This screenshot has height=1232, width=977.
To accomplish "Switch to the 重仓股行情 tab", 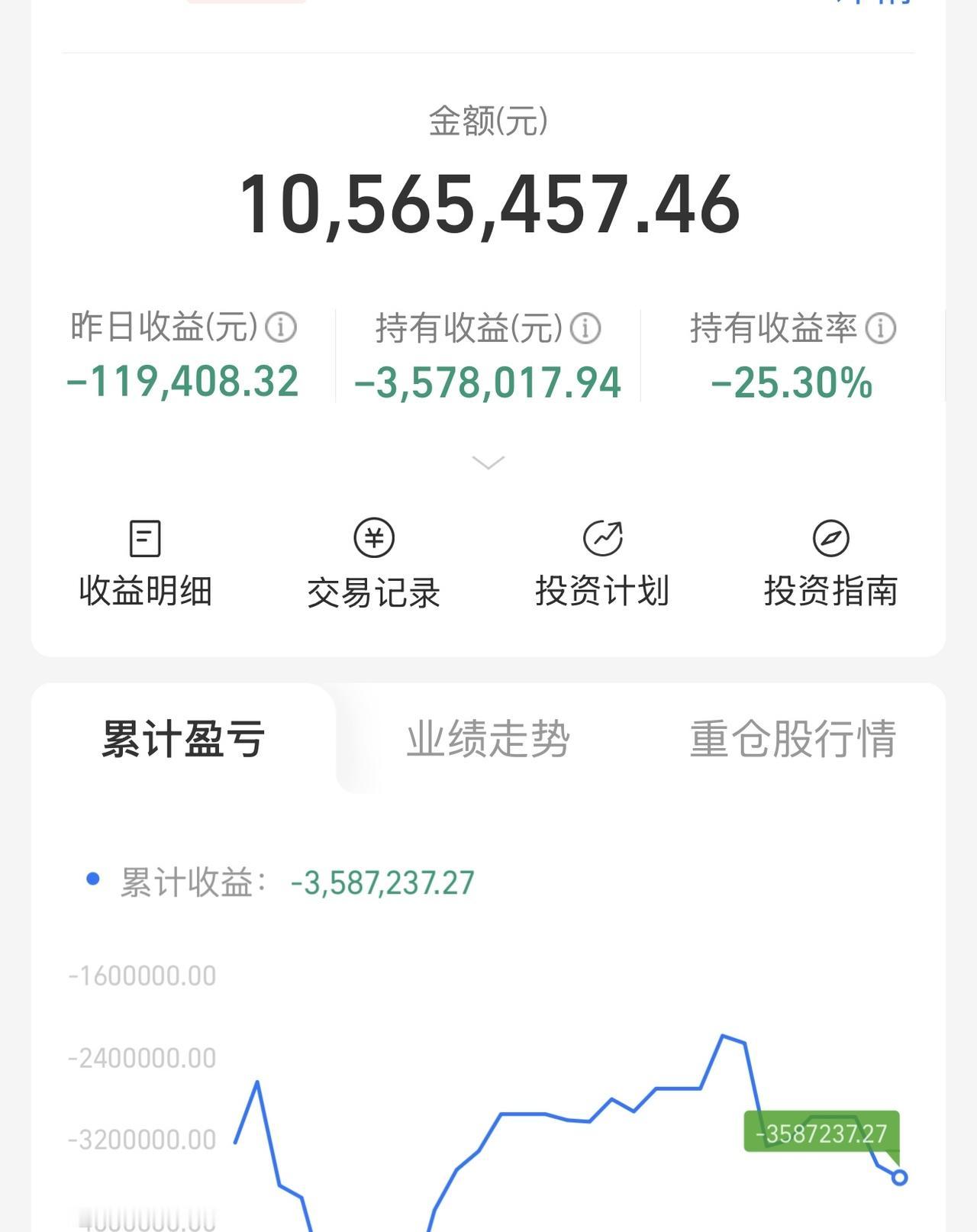I will [793, 739].
